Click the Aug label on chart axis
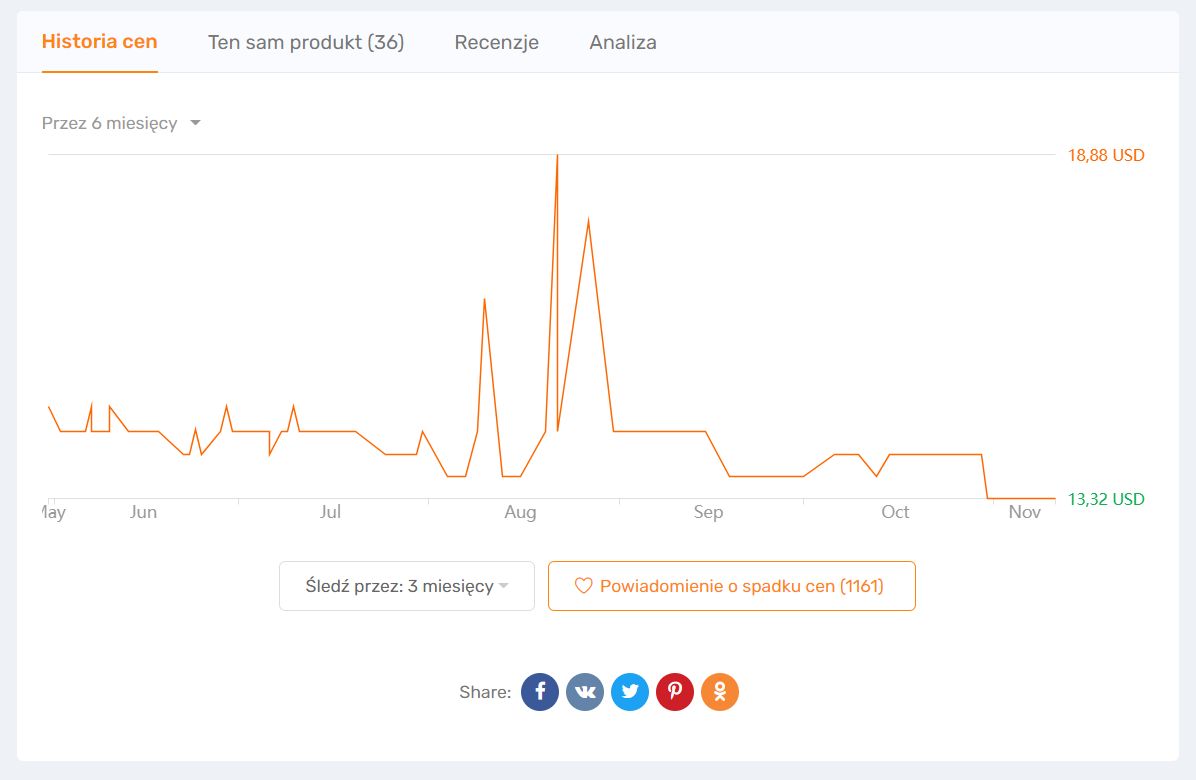The height and width of the screenshot is (780, 1196). point(520,512)
